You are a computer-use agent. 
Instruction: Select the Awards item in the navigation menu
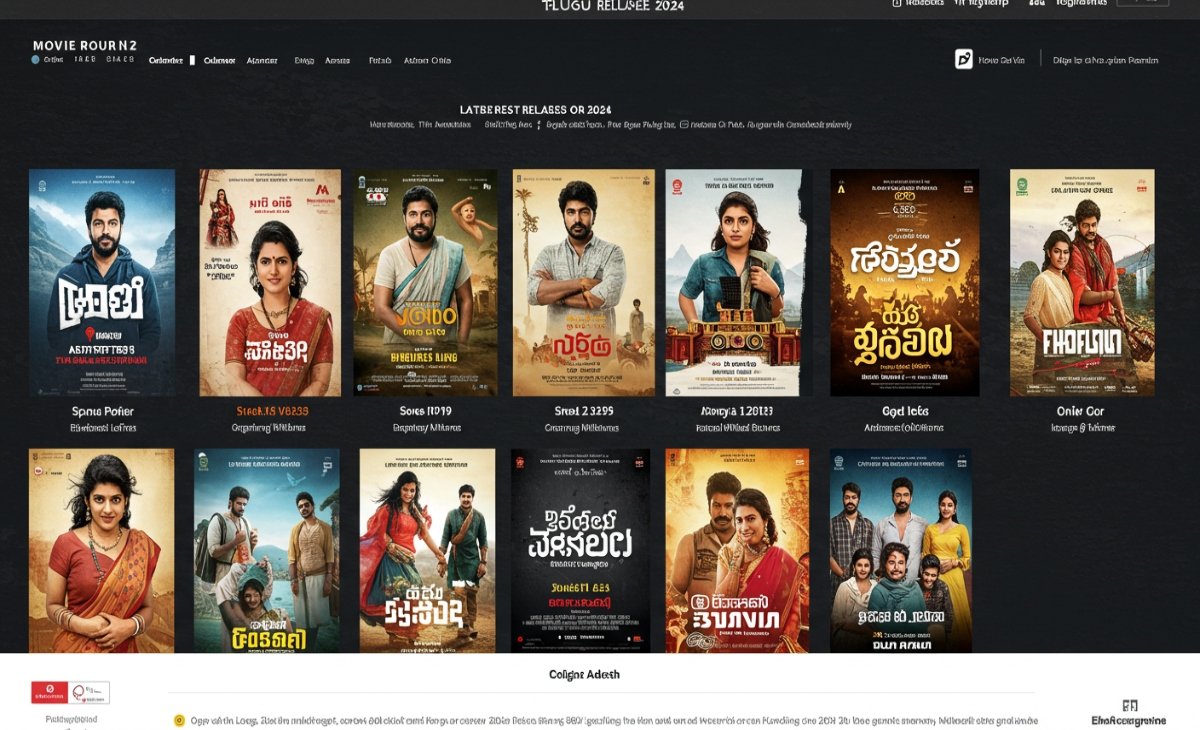(x=337, y=59)
